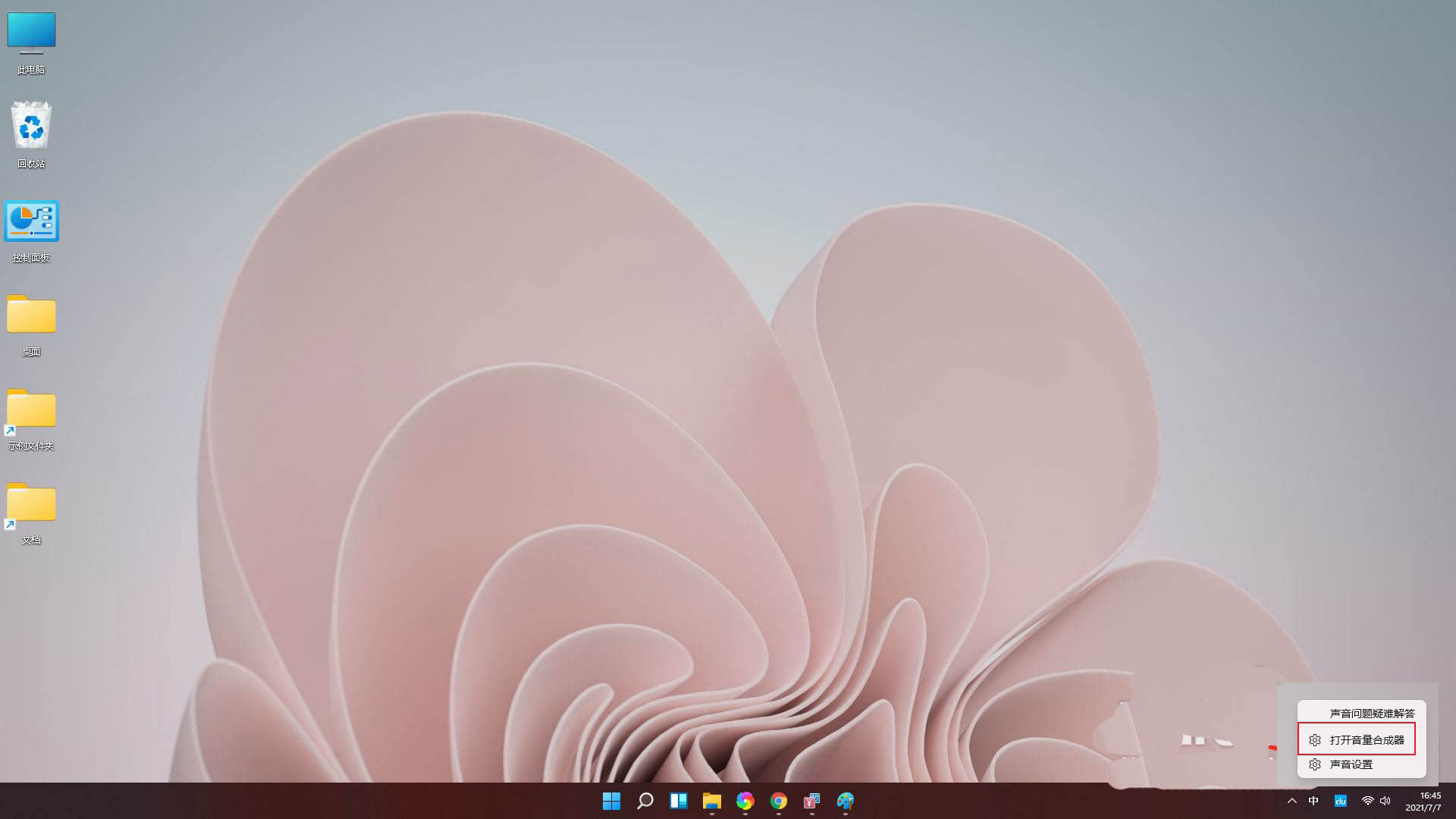The height and width of the screenshot is (819, 1456).
Task: Open the Wi-Fi network tray icon
Action: (x=1367, y=801)
